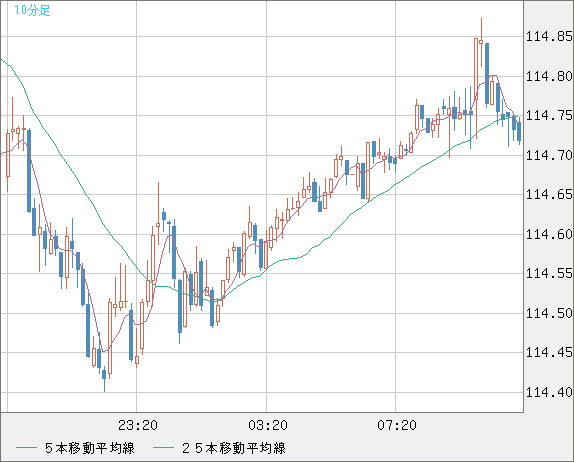574x462 pixels.
Task: Click the 114.60 price axis label
Action: (549, 234)
